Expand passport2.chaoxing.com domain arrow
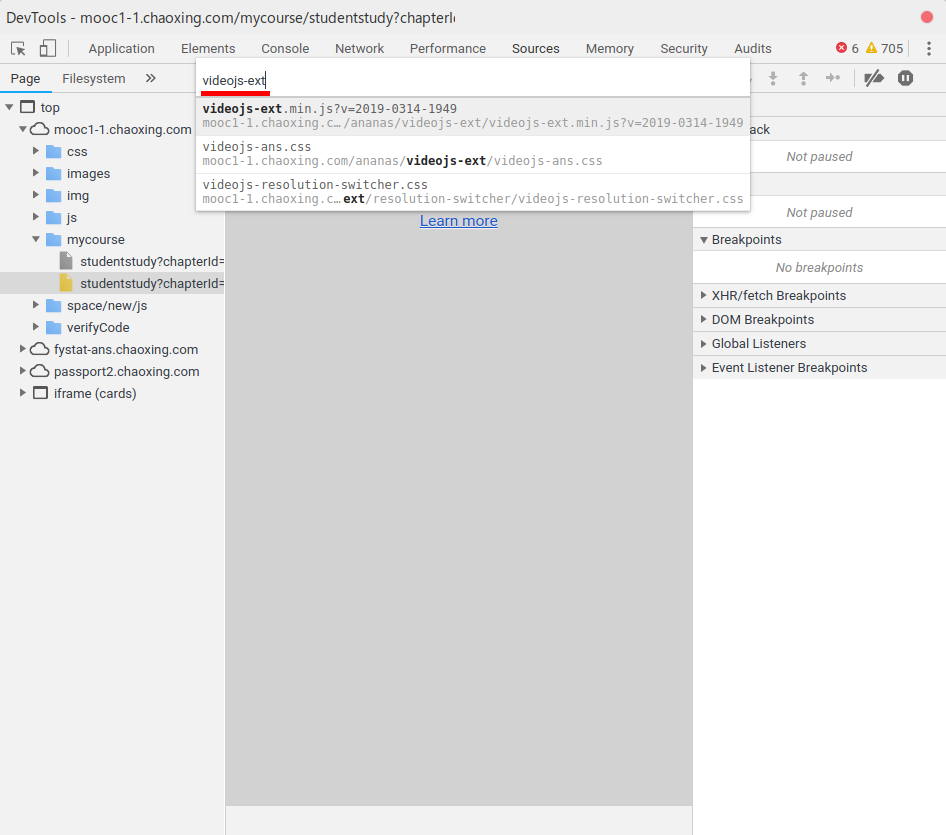The height and width of the screenshot is (835, 946). pos(22,370)
